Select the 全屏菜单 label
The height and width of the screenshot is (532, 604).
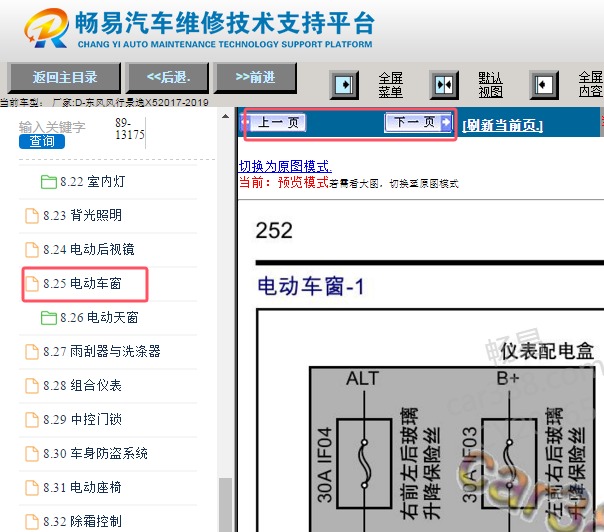(x=391, y=85)
